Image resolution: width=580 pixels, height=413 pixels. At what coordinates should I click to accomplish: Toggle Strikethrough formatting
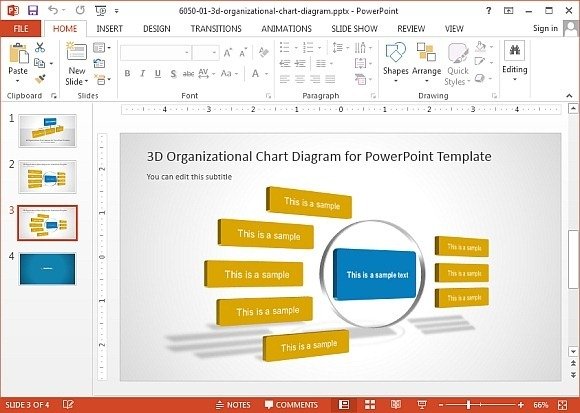pyautogui.click(x=188, y=74)
